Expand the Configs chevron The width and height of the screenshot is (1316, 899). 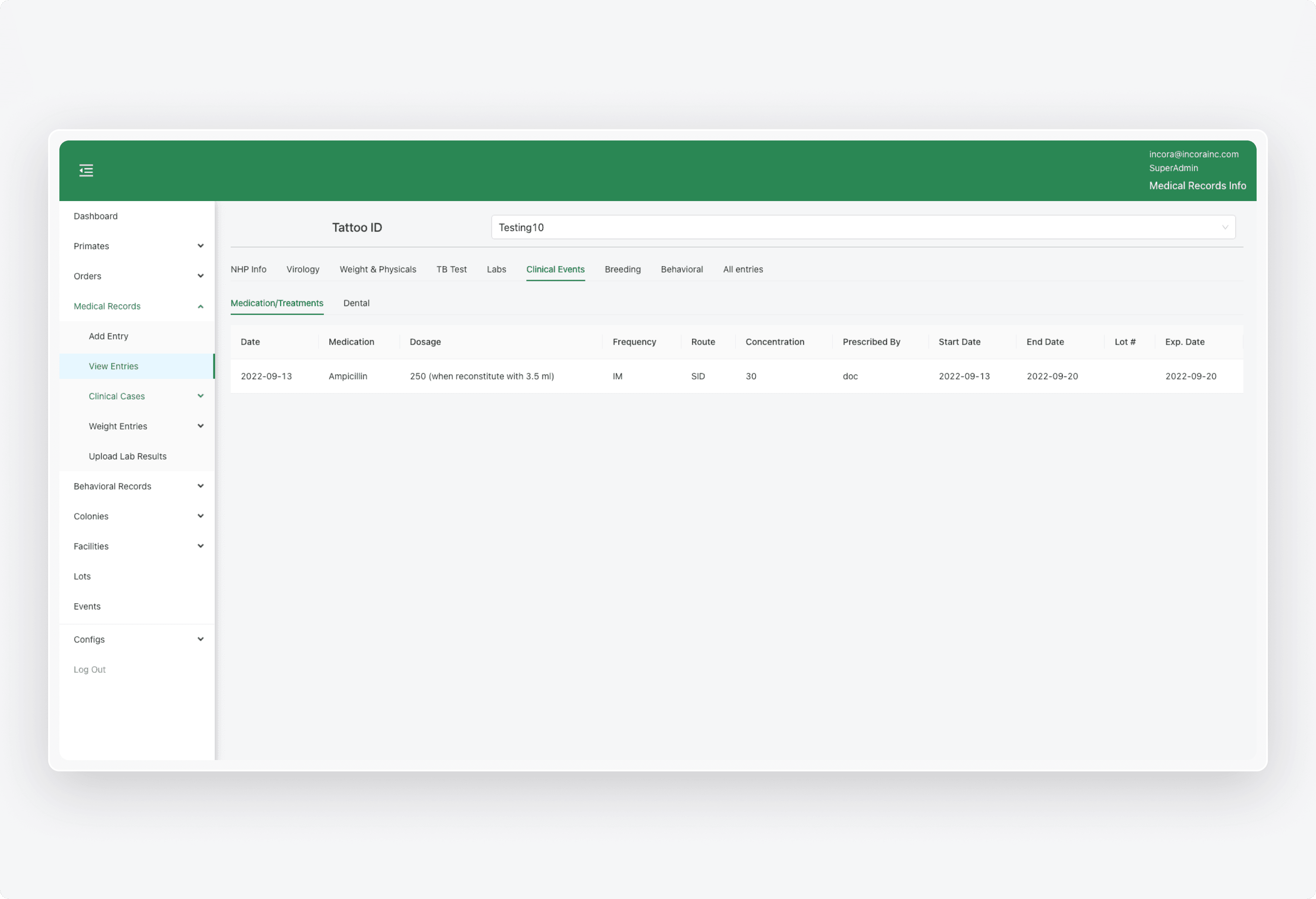pos(201,639)
